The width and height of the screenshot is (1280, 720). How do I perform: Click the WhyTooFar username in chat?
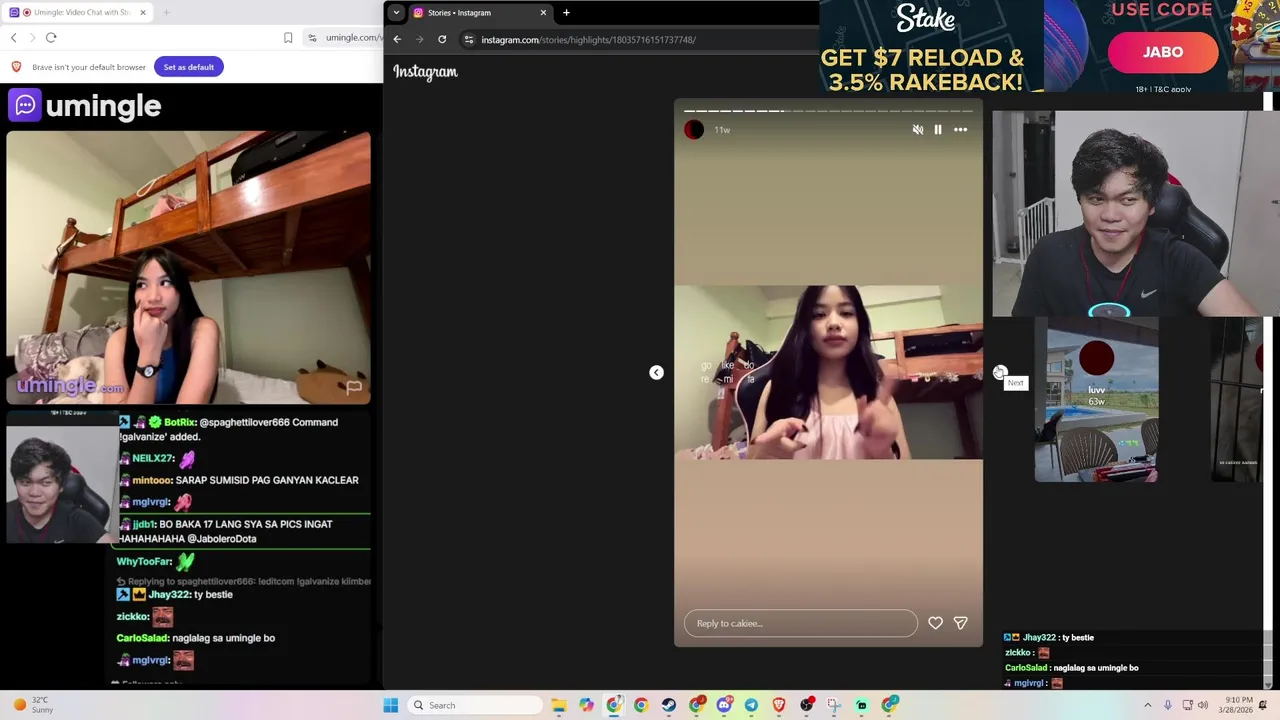pyautogui.click(x=144, y=562)
